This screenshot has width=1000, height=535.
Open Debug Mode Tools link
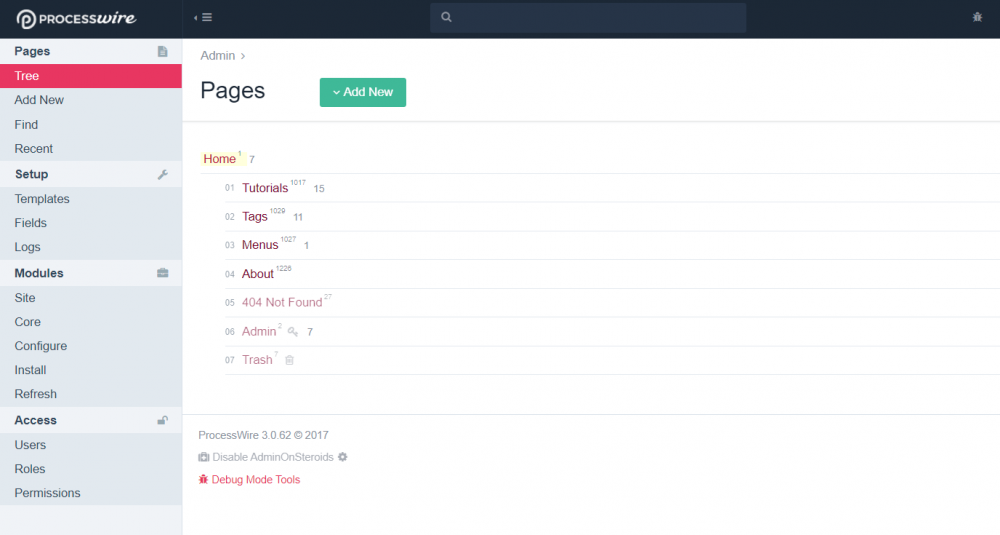(x=255, y=480)
